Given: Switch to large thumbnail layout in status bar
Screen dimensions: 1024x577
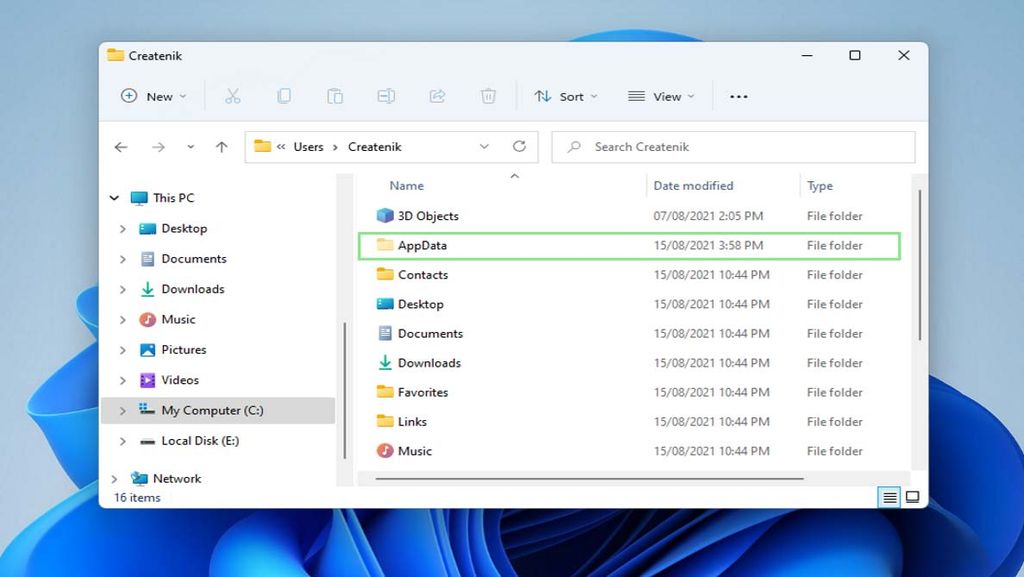Looking at the screenshot, I should click(911, 496).
